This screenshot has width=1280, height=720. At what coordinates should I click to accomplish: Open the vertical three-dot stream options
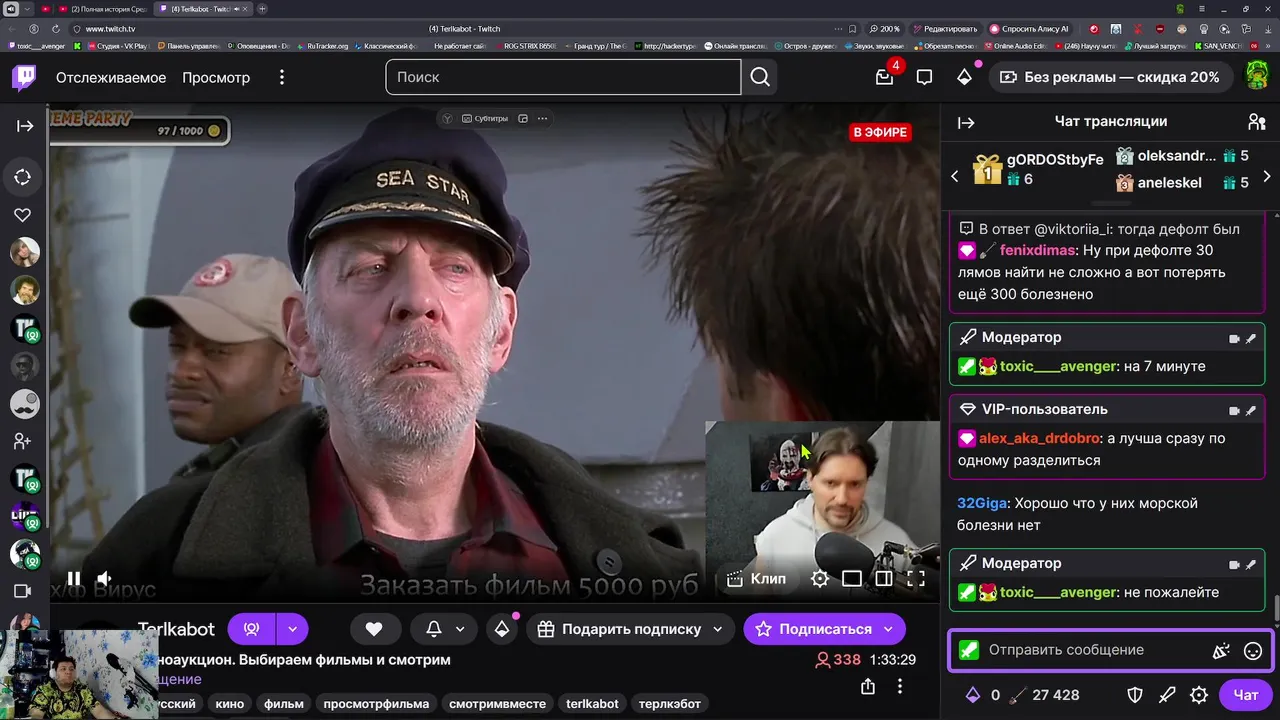[x=900, y=686]
